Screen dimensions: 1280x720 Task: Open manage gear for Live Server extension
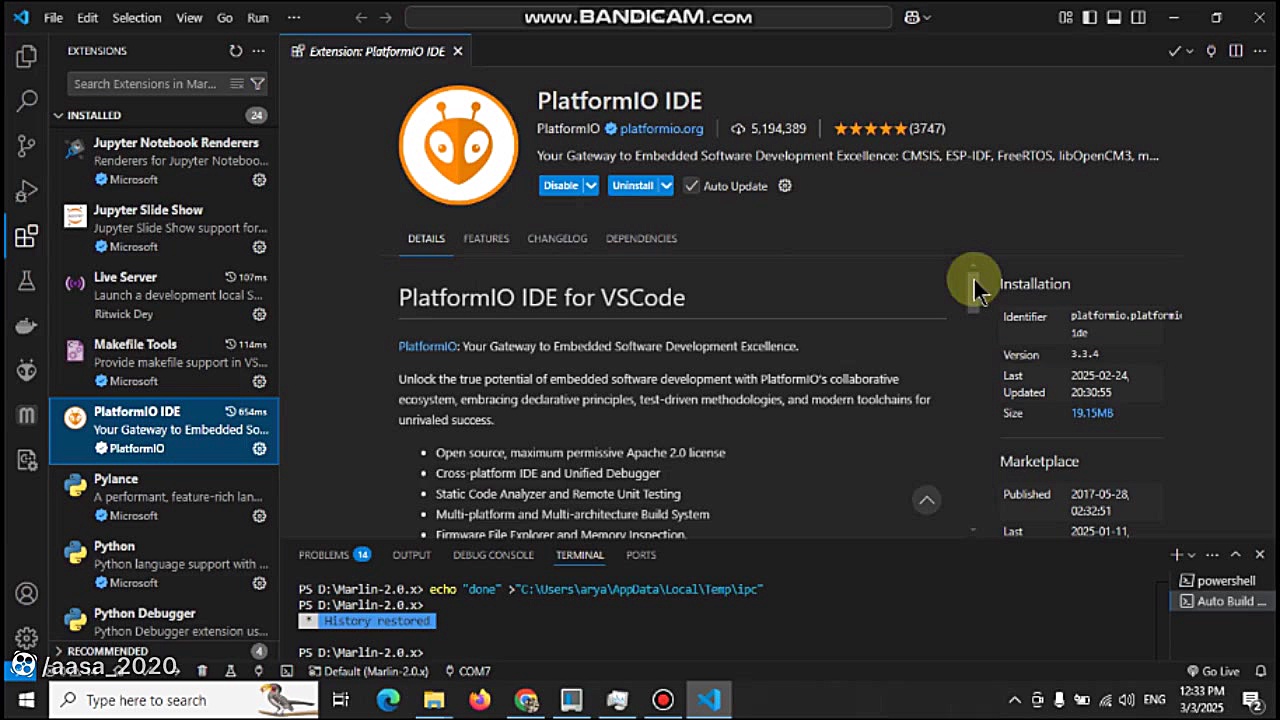tap(259, 314)
